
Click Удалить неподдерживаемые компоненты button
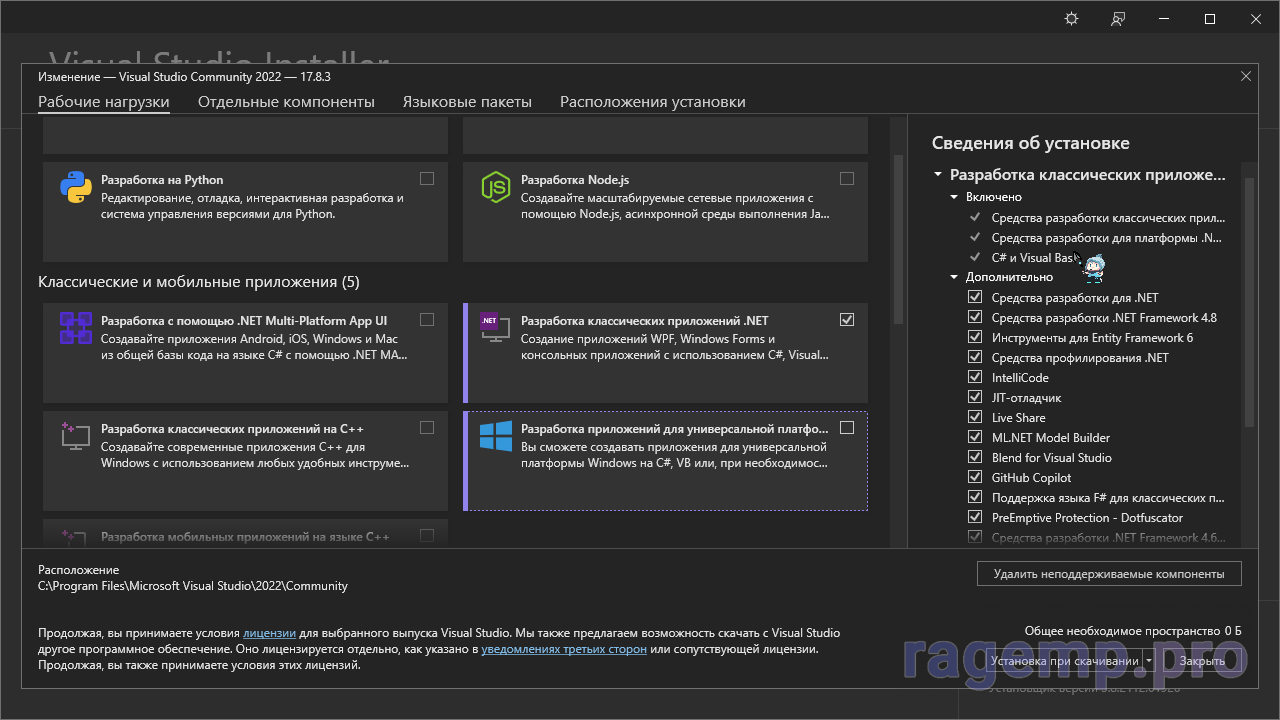point(1109,574)
